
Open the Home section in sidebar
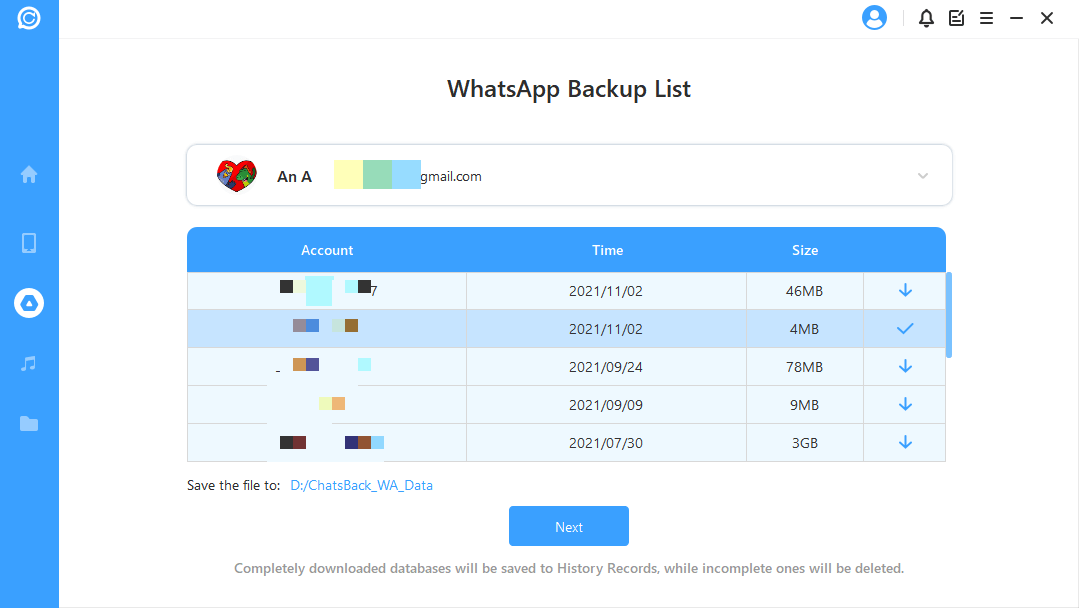click(29, 175)
